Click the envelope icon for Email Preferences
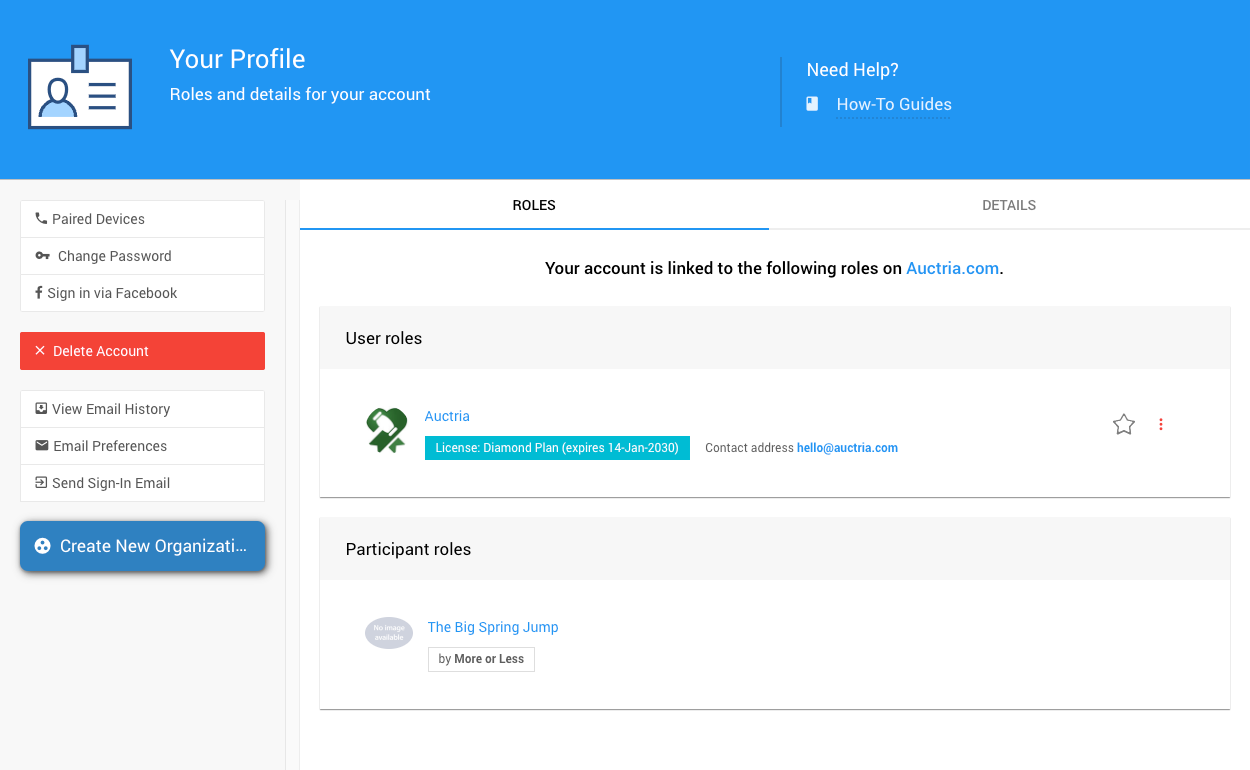 (41, 446)
